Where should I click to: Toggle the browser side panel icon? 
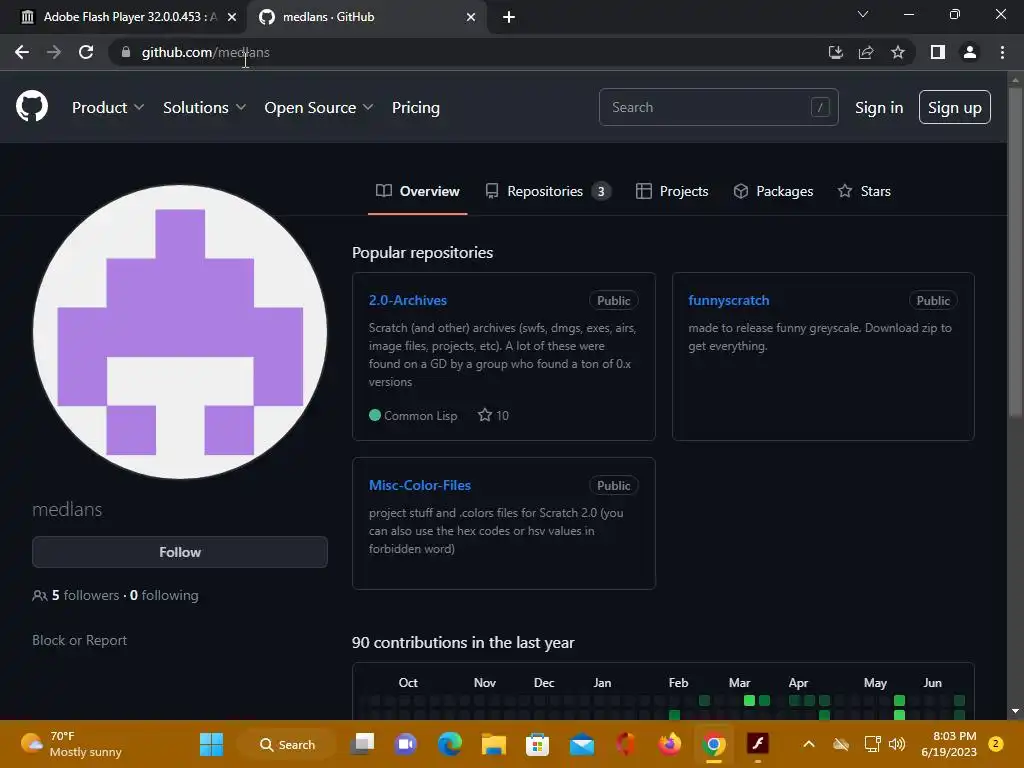coord(938,52)
